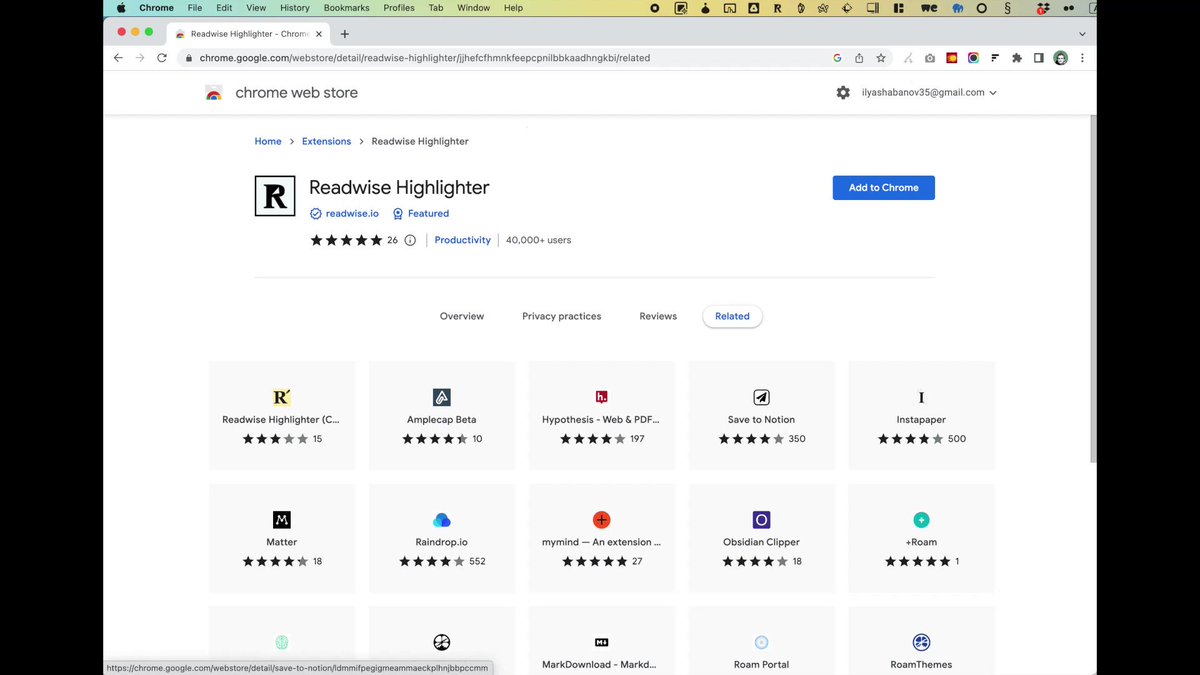Open the Roam Portal extension icon
The width and height of the screenshot is (1200, 675).
click(762, 642)
